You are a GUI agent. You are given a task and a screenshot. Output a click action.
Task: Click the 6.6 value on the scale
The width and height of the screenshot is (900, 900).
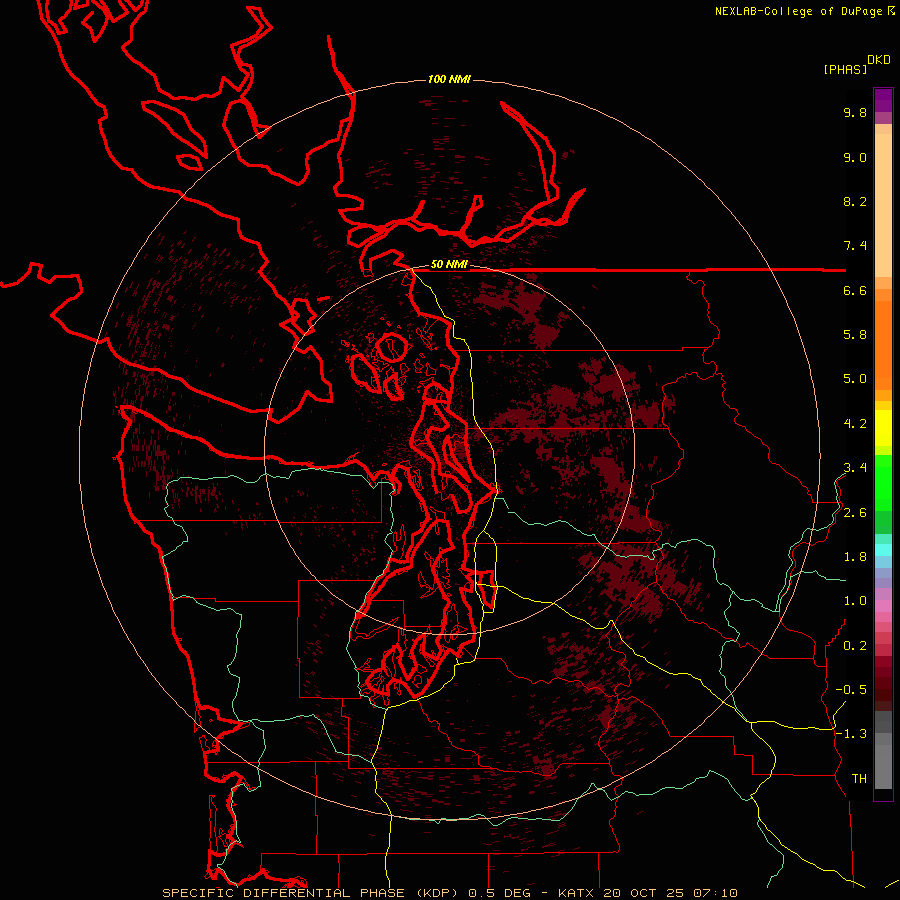(855, 290)
